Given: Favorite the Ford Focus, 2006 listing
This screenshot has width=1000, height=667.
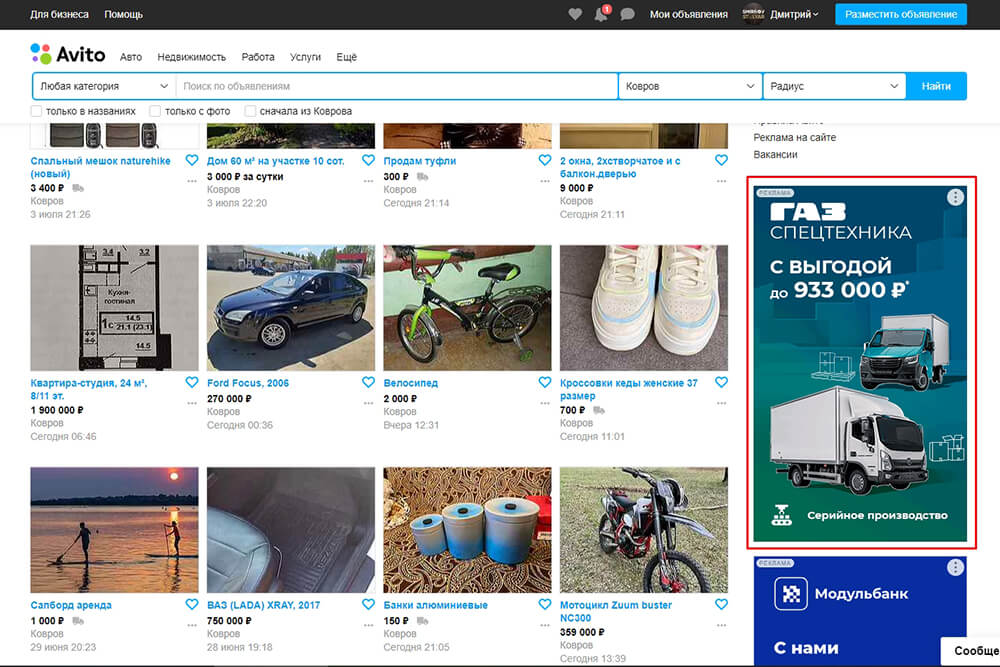Looking at the screenshot, I should pyautogui.click(x=368, y=382).
